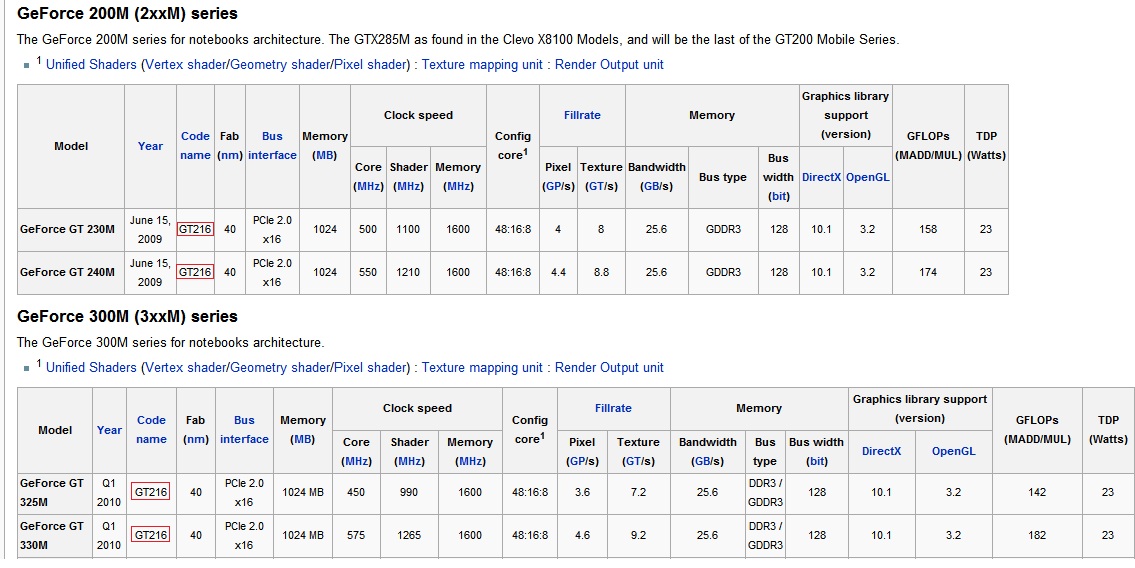Click Fillrate header link in 200M table

click(582, 115)
